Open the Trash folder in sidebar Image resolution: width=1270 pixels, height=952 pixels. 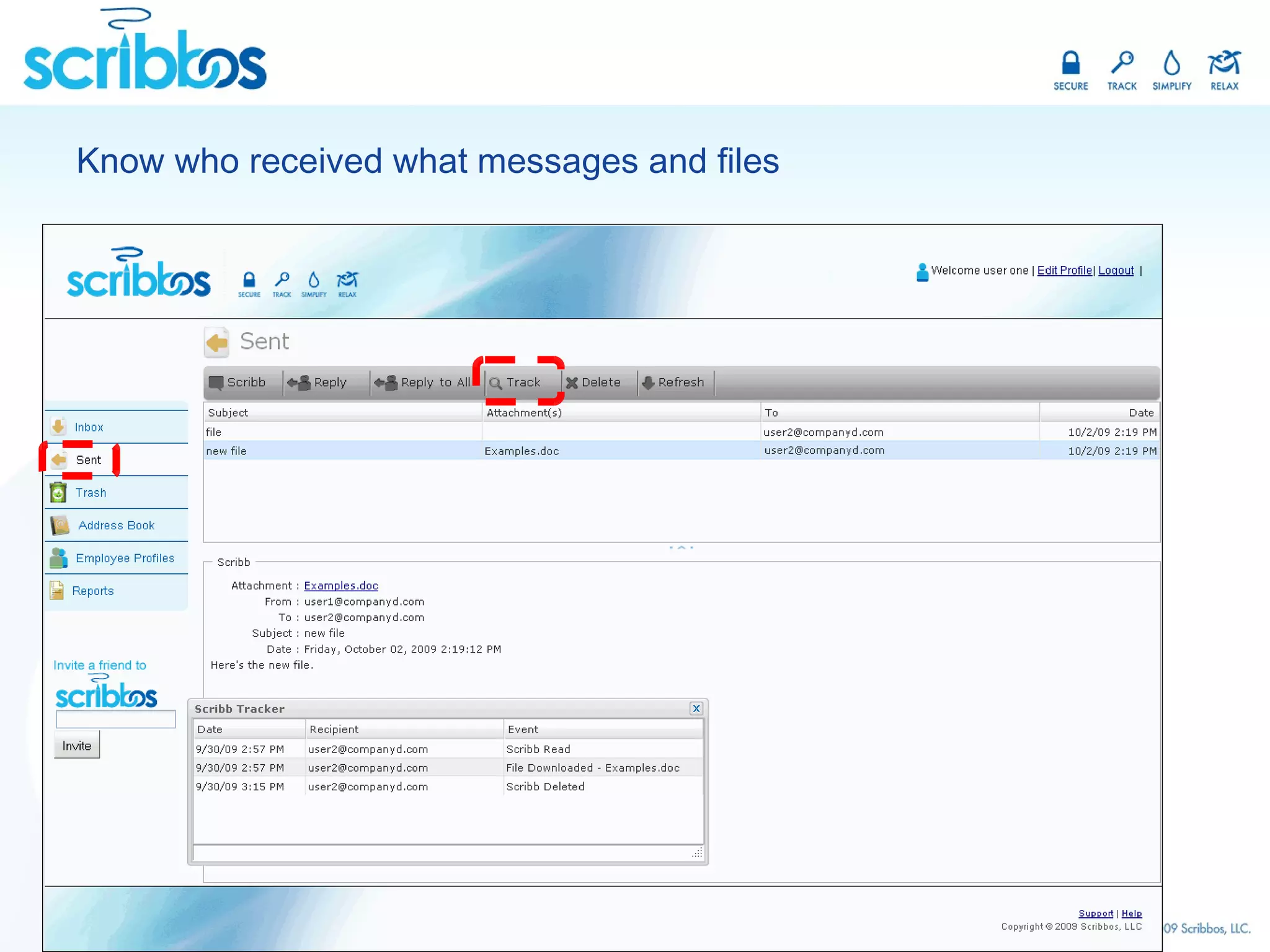[x=117, y=493]
